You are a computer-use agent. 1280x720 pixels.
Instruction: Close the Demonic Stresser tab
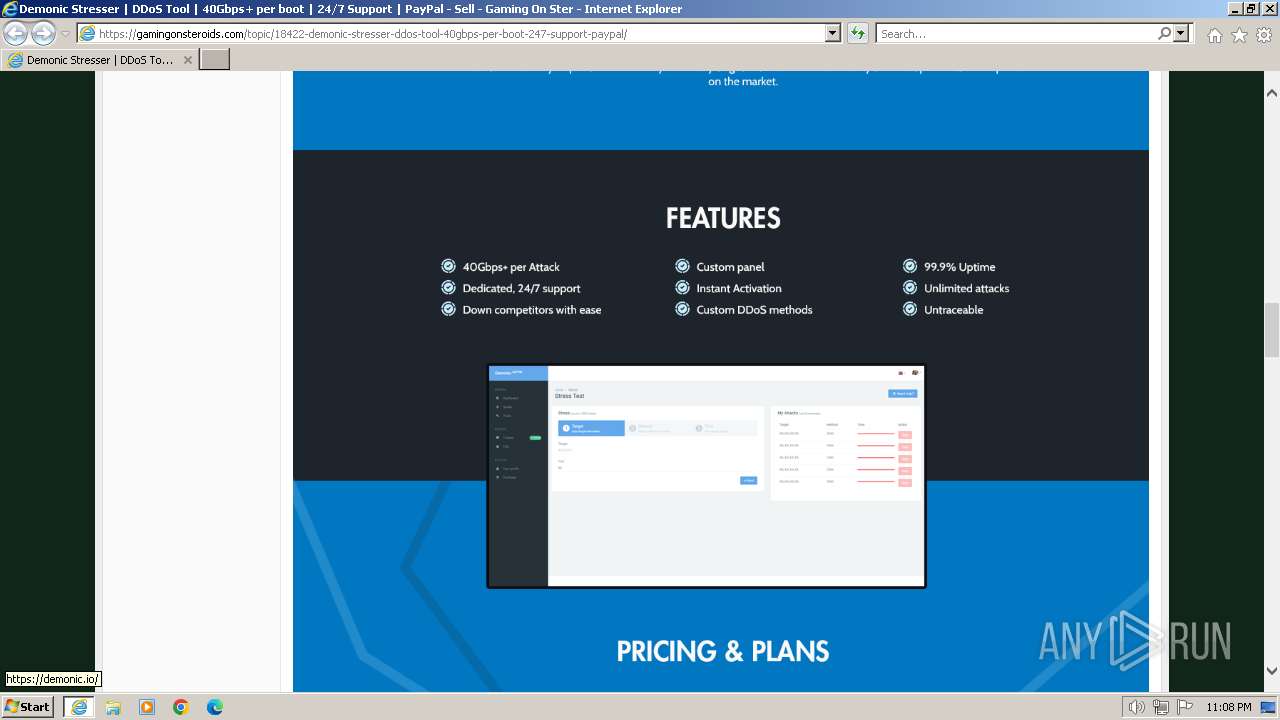tap(187, 60)
